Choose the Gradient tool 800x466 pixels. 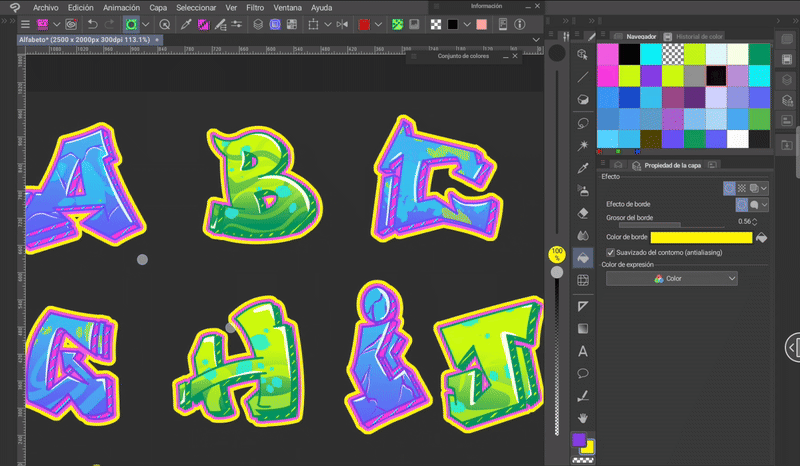coord(583,328)
